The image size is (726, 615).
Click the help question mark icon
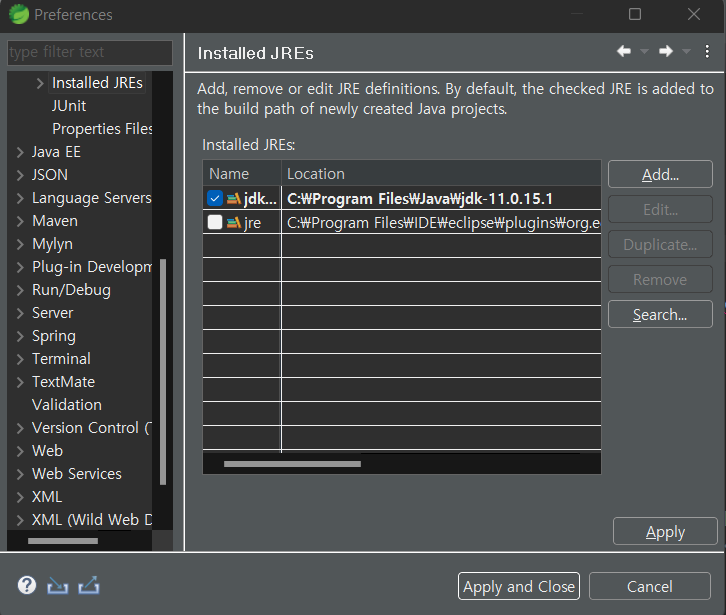point(27,585)
